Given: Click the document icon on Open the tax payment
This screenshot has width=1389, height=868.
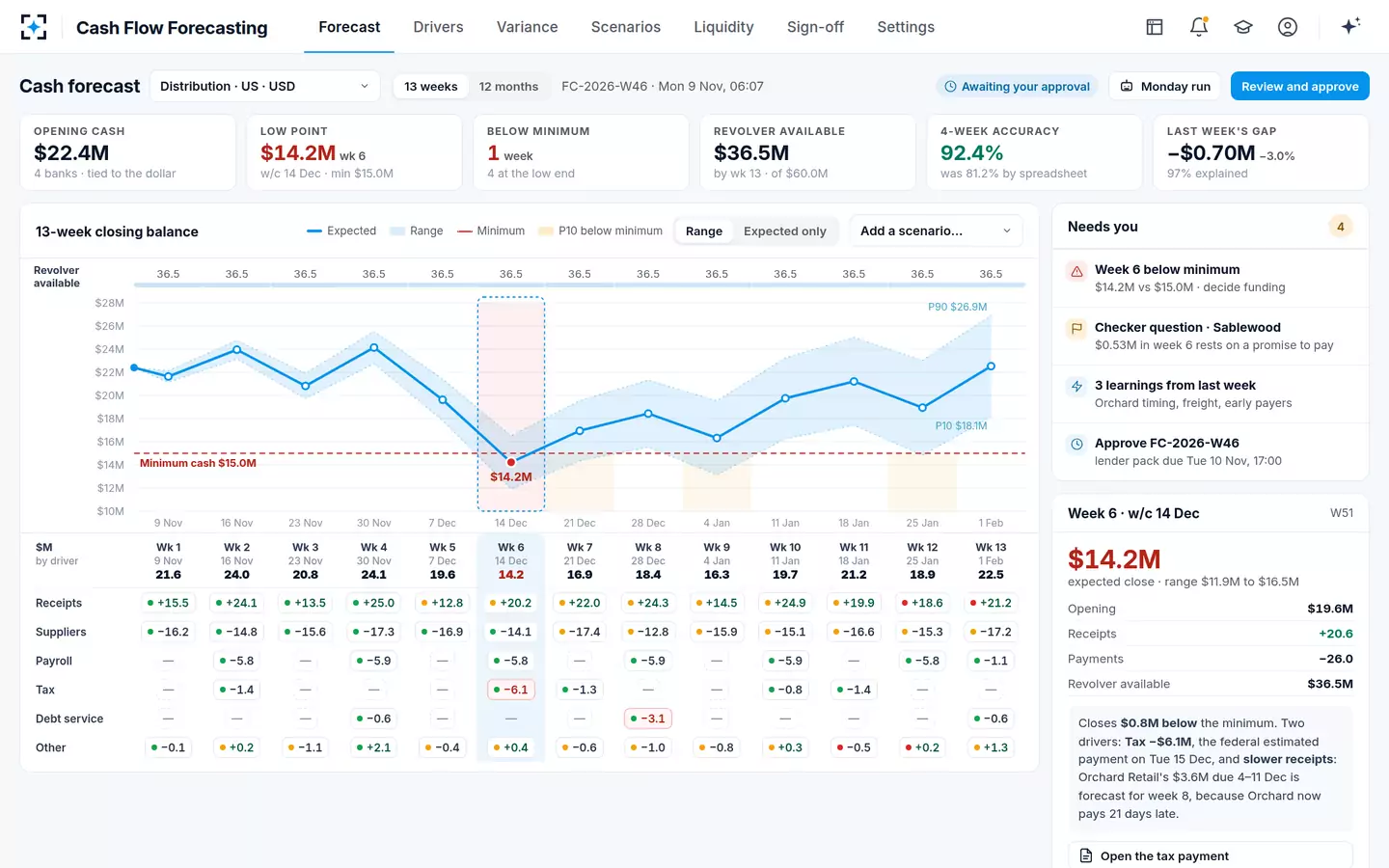Looking at the screenshot, I should point(1086,856).
